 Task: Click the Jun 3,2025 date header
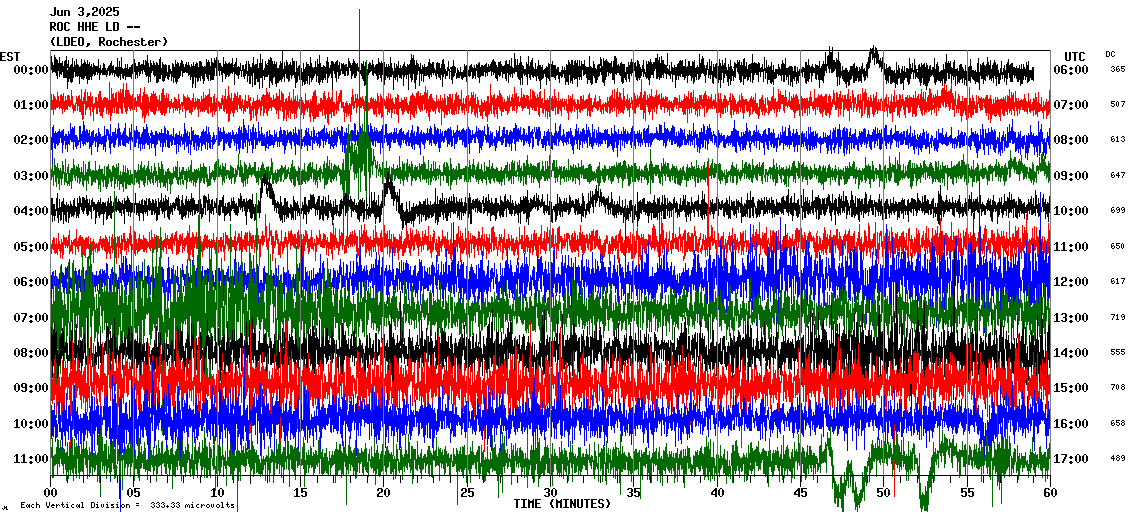88,12
